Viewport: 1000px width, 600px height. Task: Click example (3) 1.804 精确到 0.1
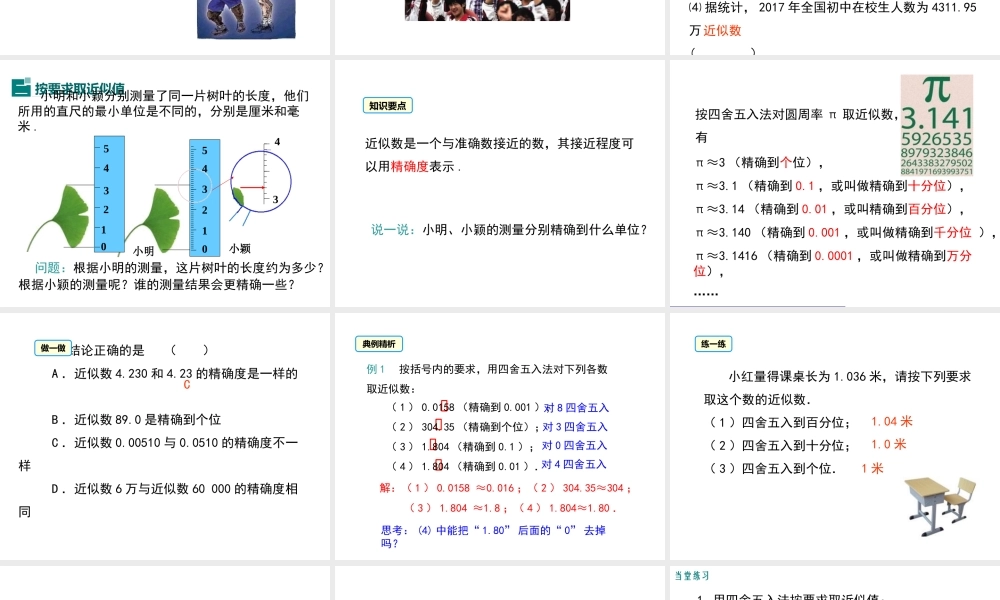pyautogui.click(x=462, y=446)
